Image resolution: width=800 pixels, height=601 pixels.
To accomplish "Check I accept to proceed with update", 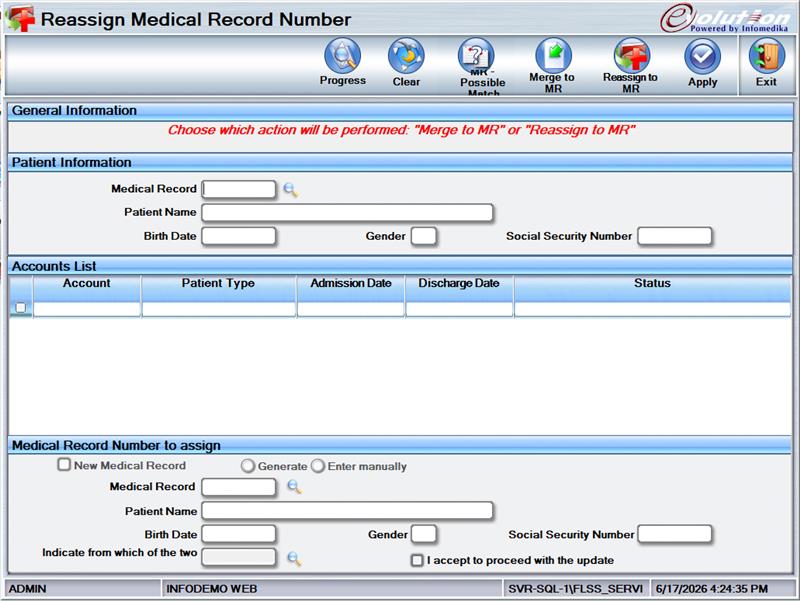I will [x=417, y=560].
